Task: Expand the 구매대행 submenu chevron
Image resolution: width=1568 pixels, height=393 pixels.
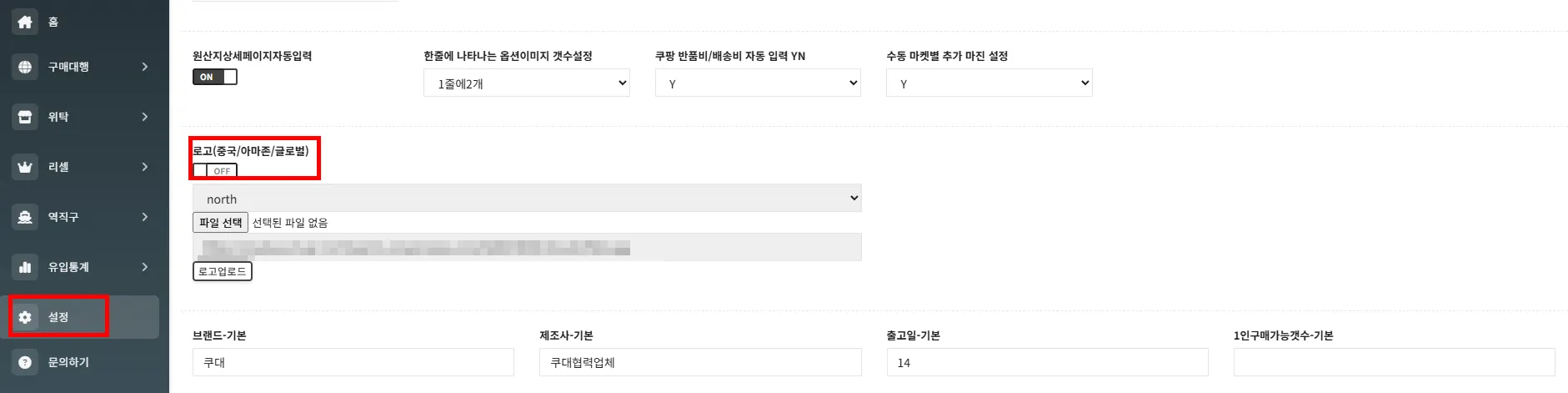Action: pyautogui.click(x=145, y=67)
